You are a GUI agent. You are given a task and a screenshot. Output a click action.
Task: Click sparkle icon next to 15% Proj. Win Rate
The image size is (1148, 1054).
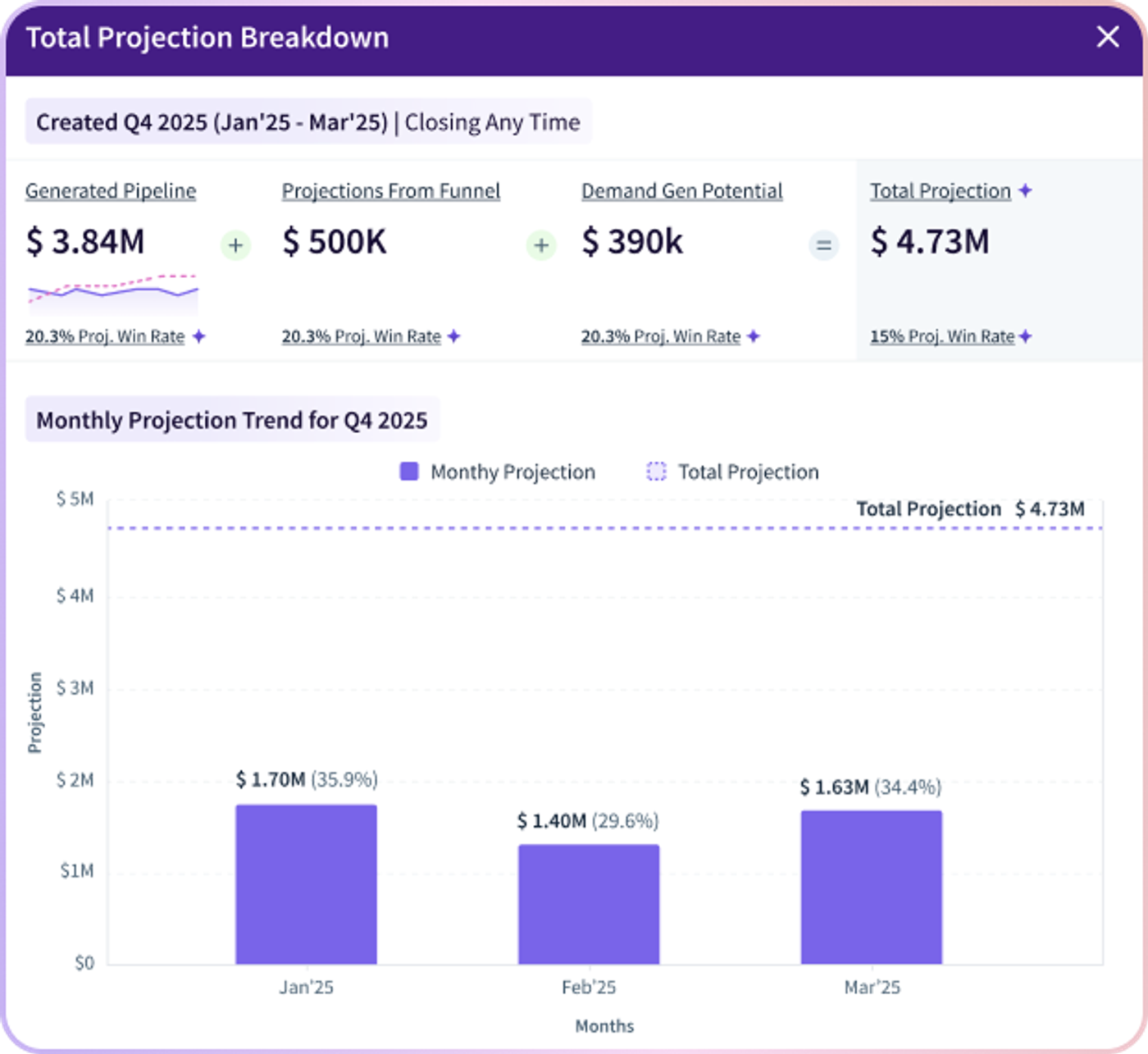[x=1025, y=336]
